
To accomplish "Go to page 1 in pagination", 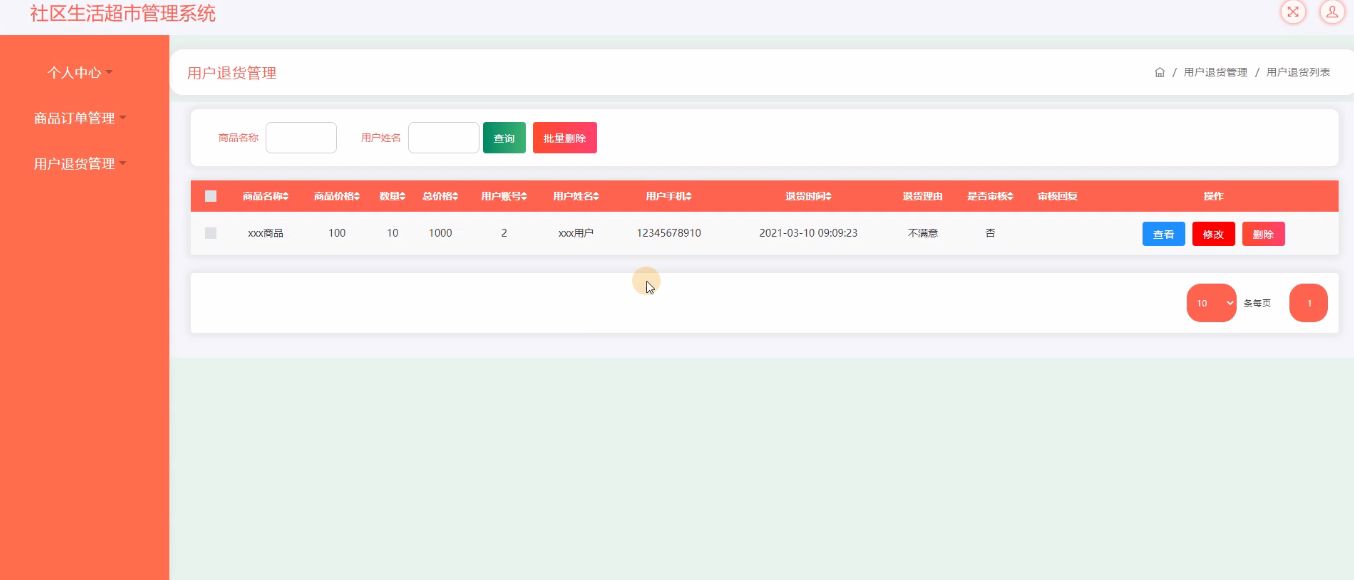I will pyautogui.click(x=1309, y=303).
